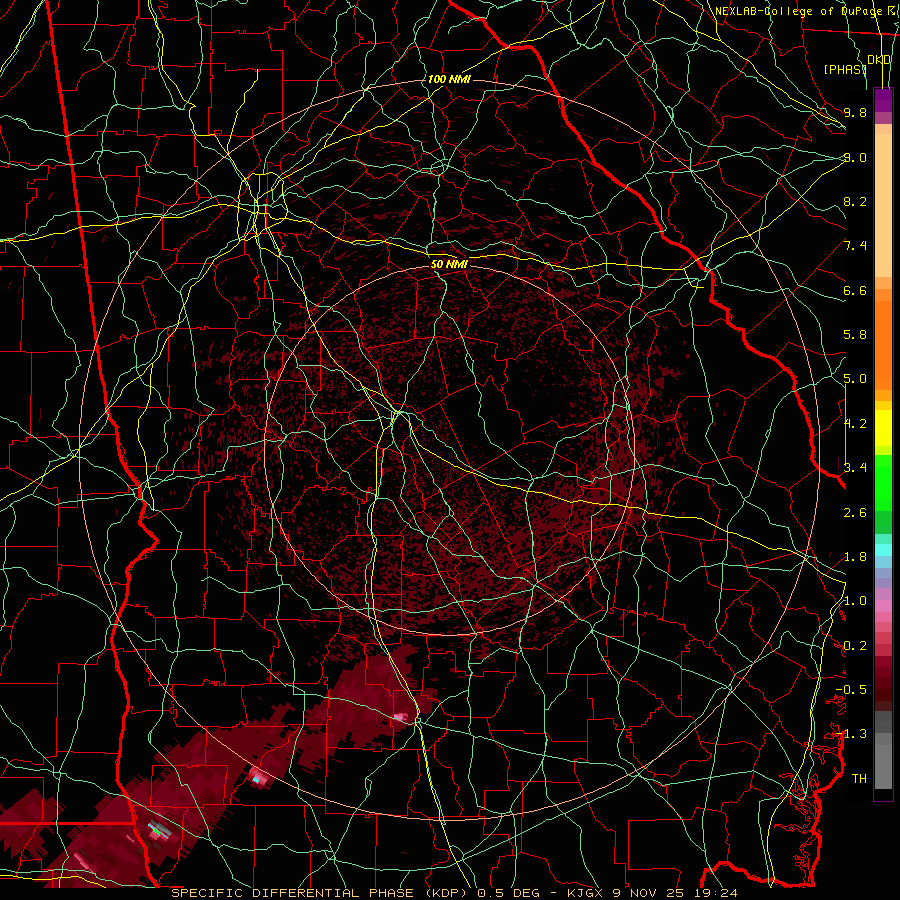Click the 7.4 scale value

pyautogui.click(x=855, y=246)
